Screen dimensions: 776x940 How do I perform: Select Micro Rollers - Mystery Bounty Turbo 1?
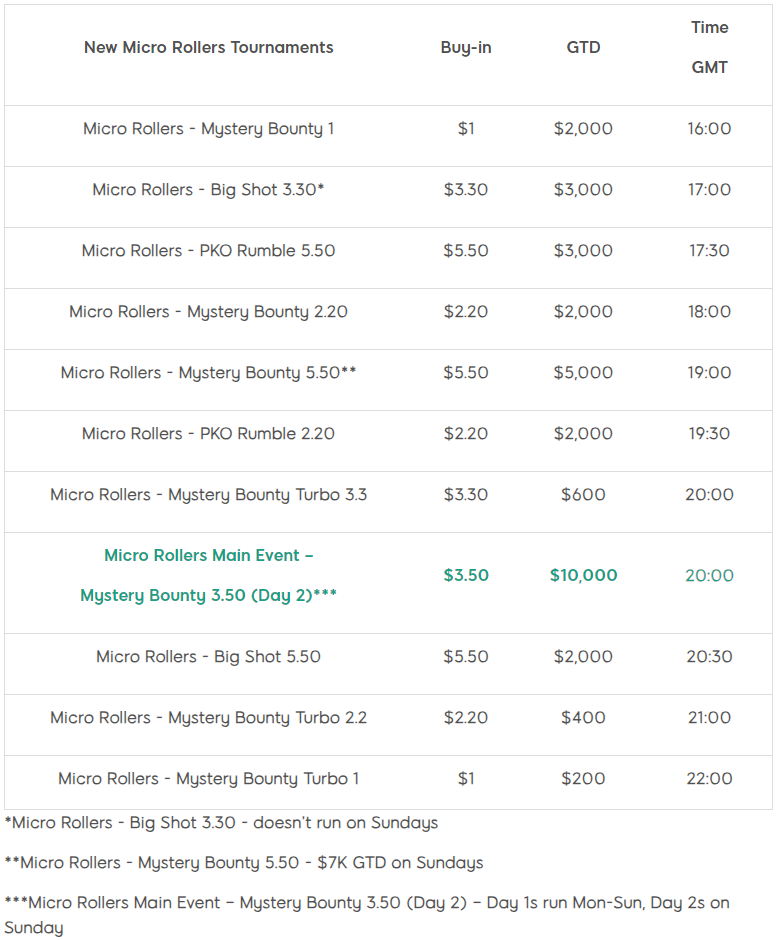[x=208, y=779]
